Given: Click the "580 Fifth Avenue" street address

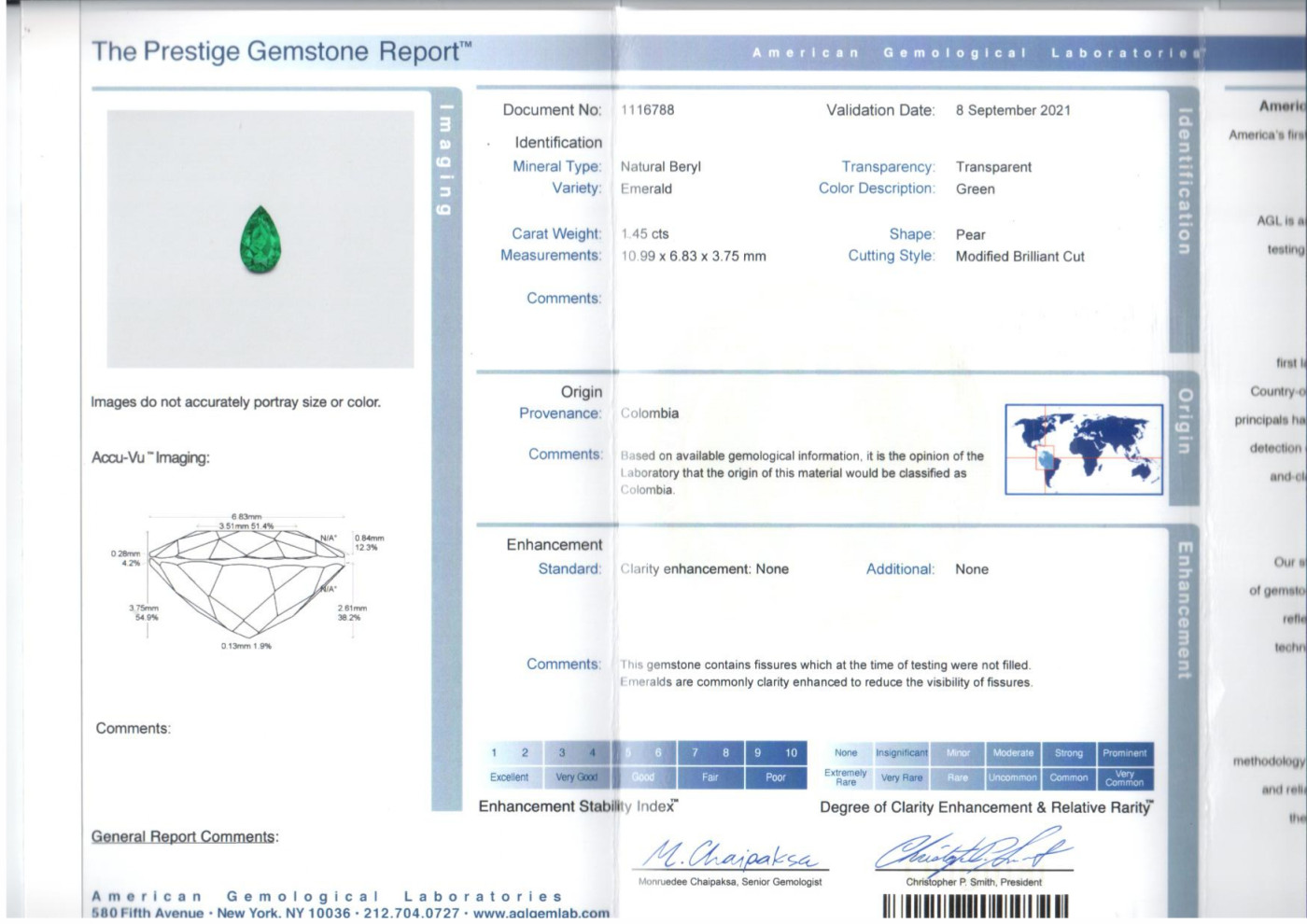Looking at the screenshot, I should point(148,913).
